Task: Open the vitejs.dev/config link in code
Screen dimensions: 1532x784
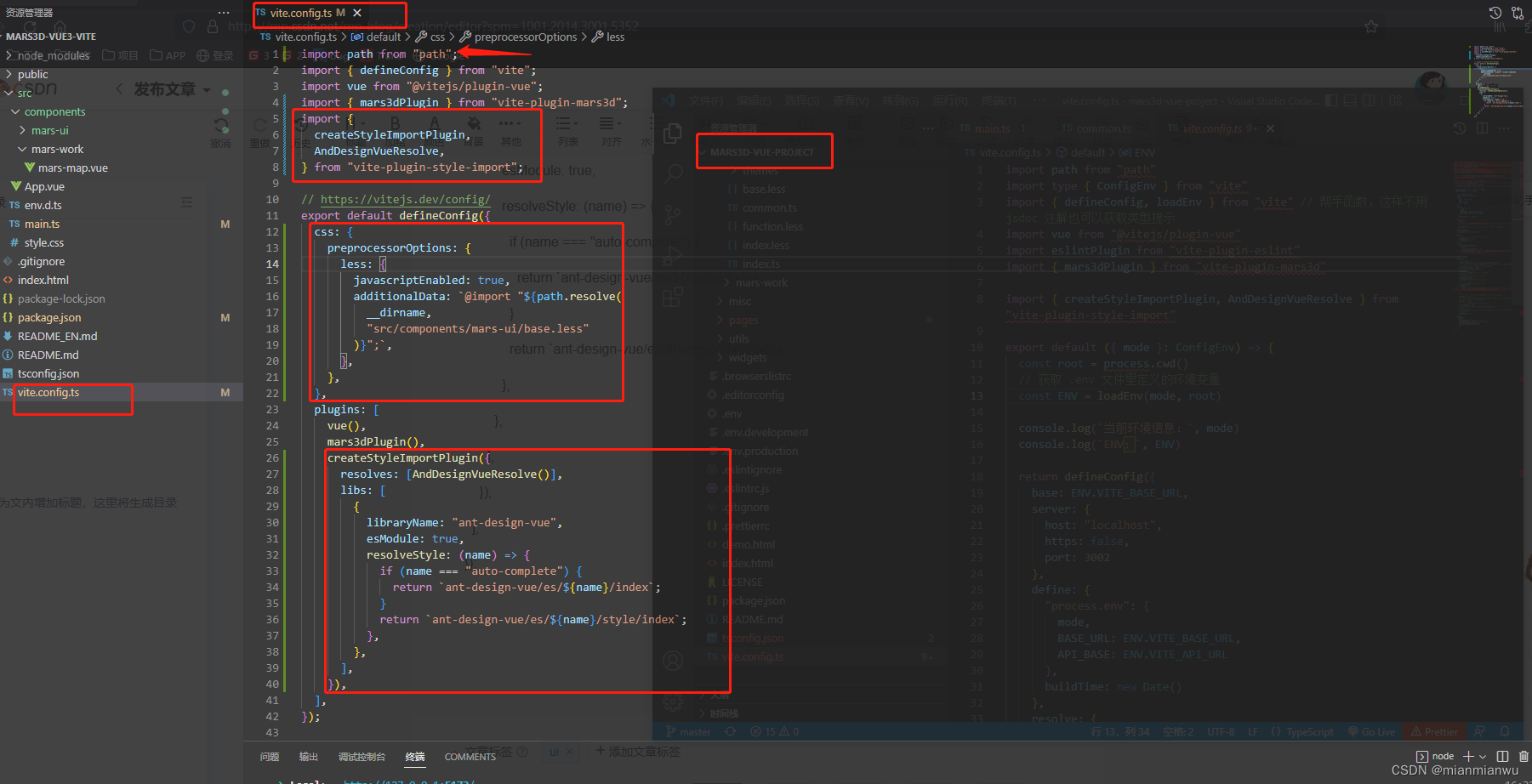Action: tap(405, 199)
